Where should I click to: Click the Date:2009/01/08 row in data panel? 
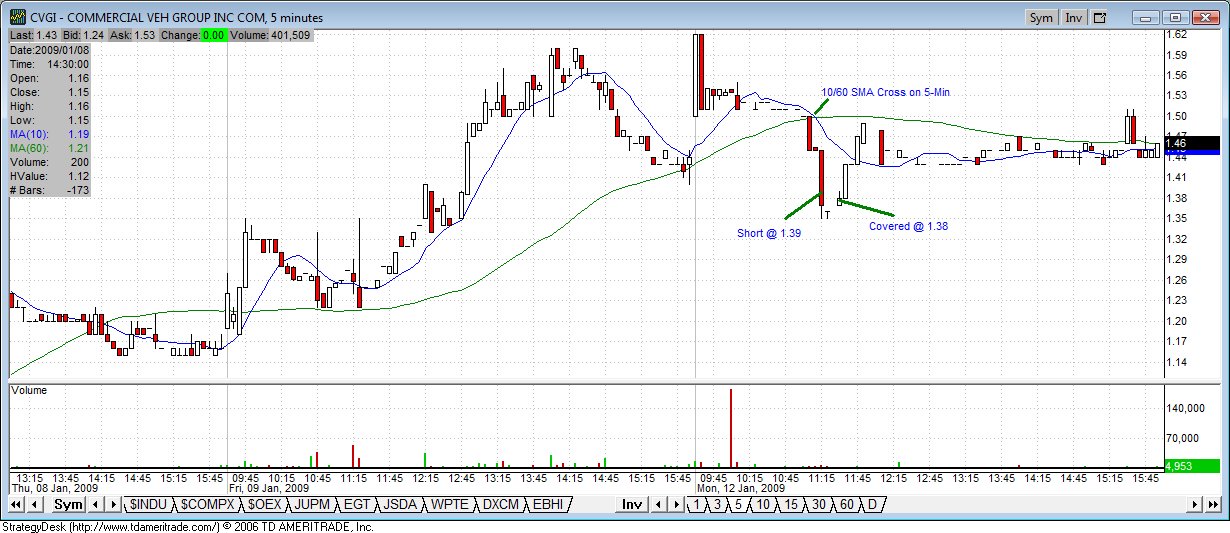[x=50, y=49]
